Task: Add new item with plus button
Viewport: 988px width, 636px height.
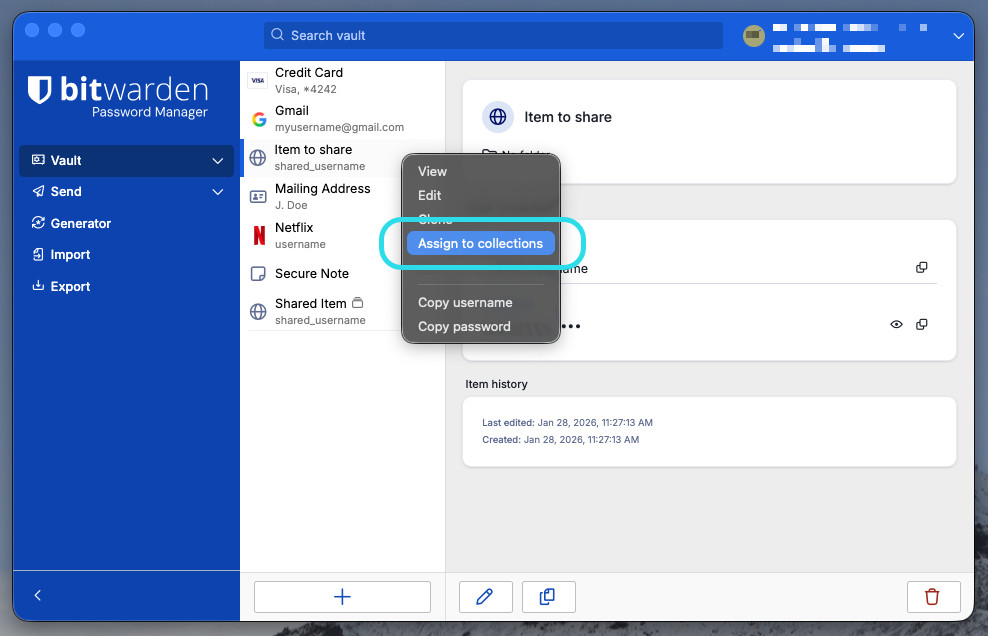Action: tap(342, 597)
